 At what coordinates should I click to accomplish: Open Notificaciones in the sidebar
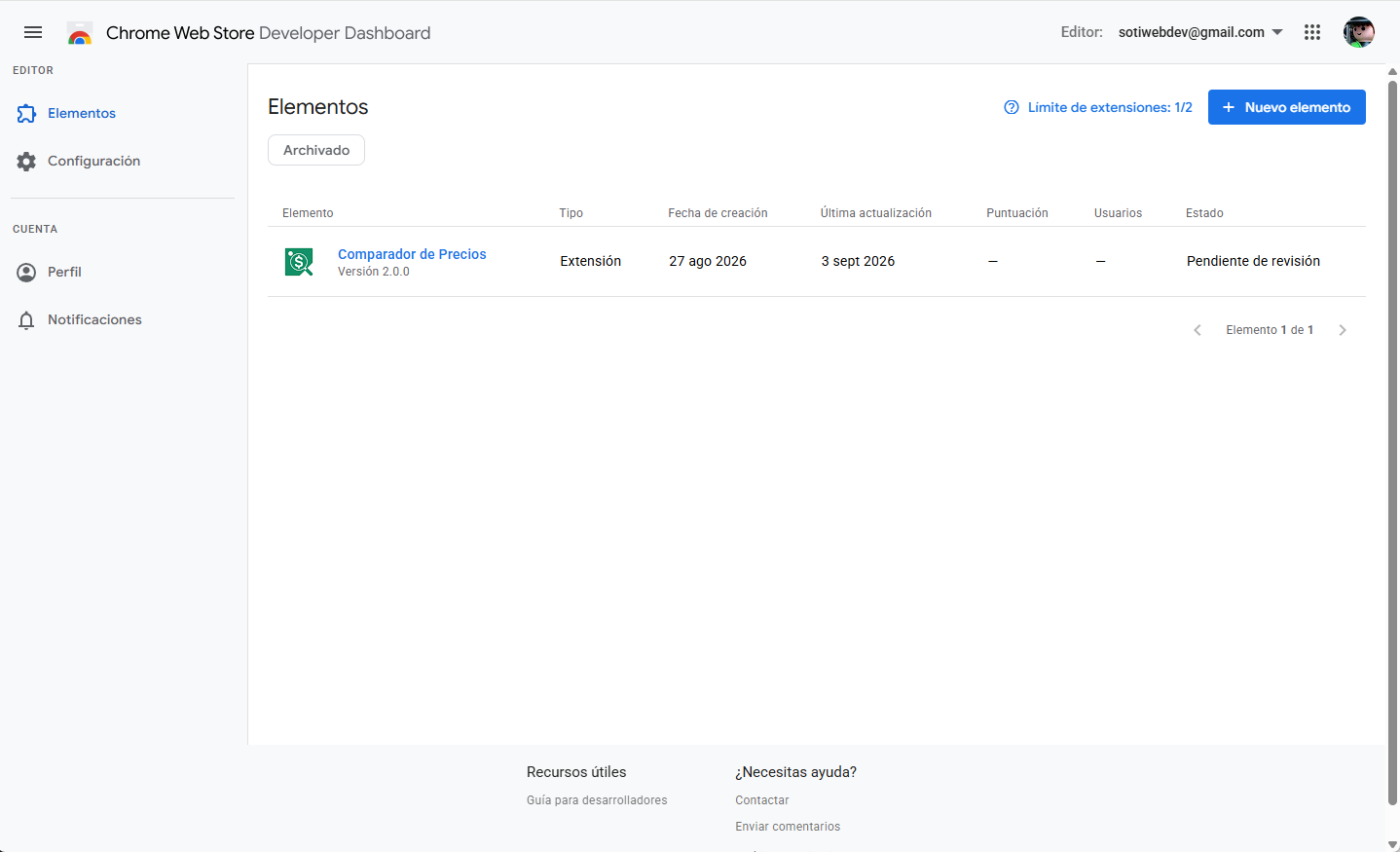click(x=94, y=320)
